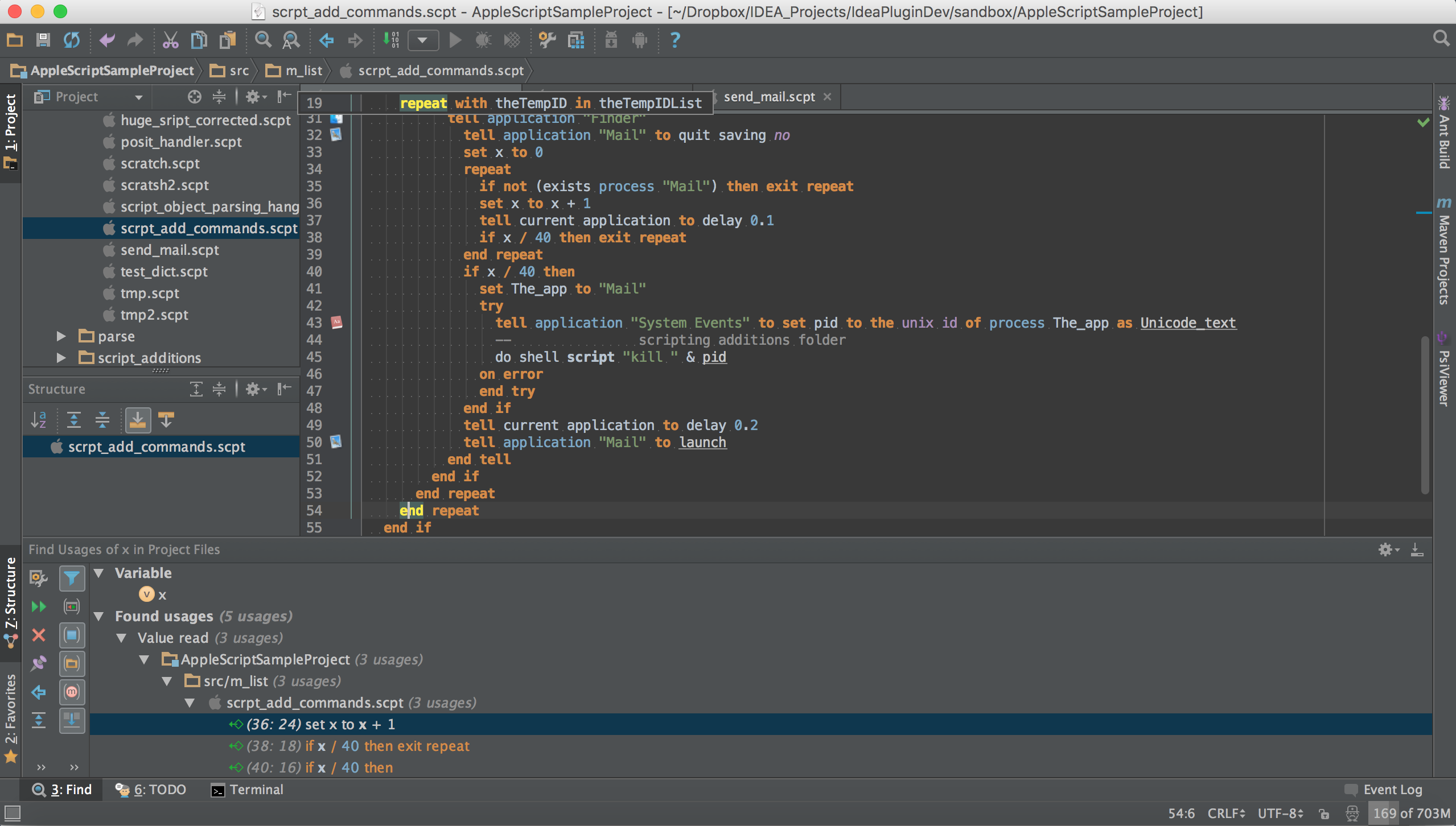Screen dimensions: 1456x826
Task: Toggle Autoscroll to Source in Structure panel
Action: (x=137, y=420)
